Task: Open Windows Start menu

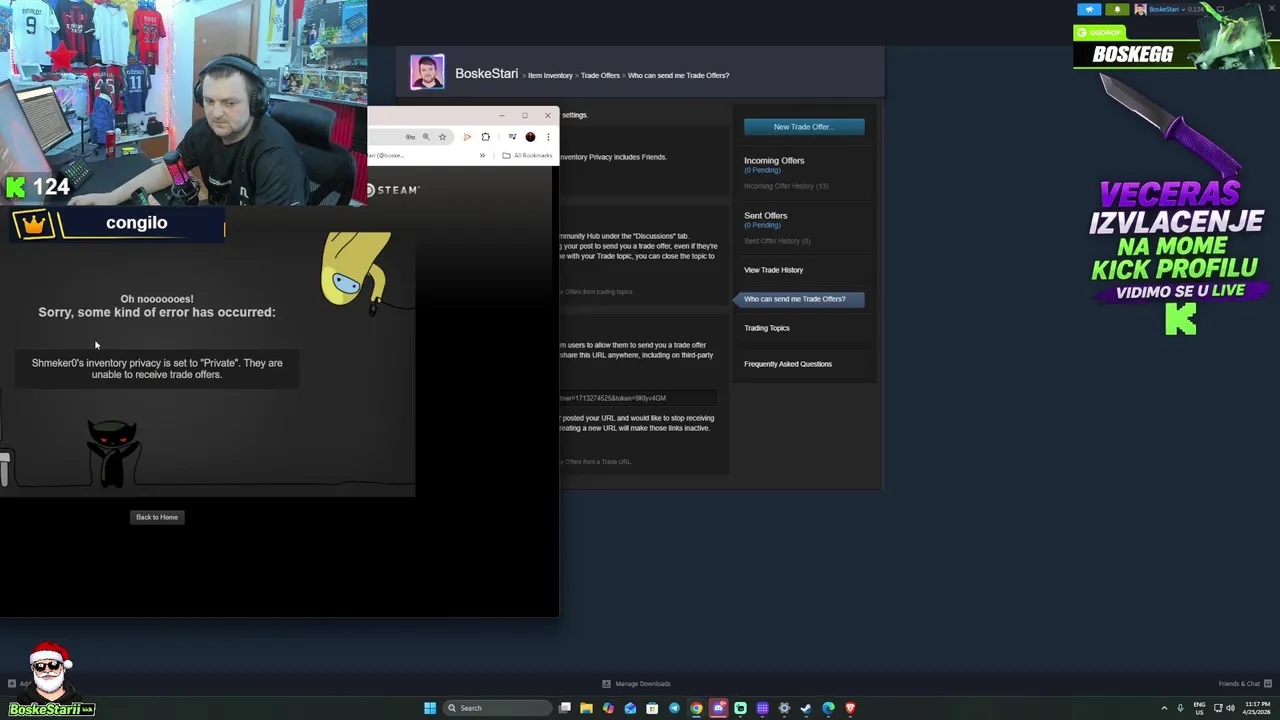Action: pyautogui.click(x=430, y=708)
